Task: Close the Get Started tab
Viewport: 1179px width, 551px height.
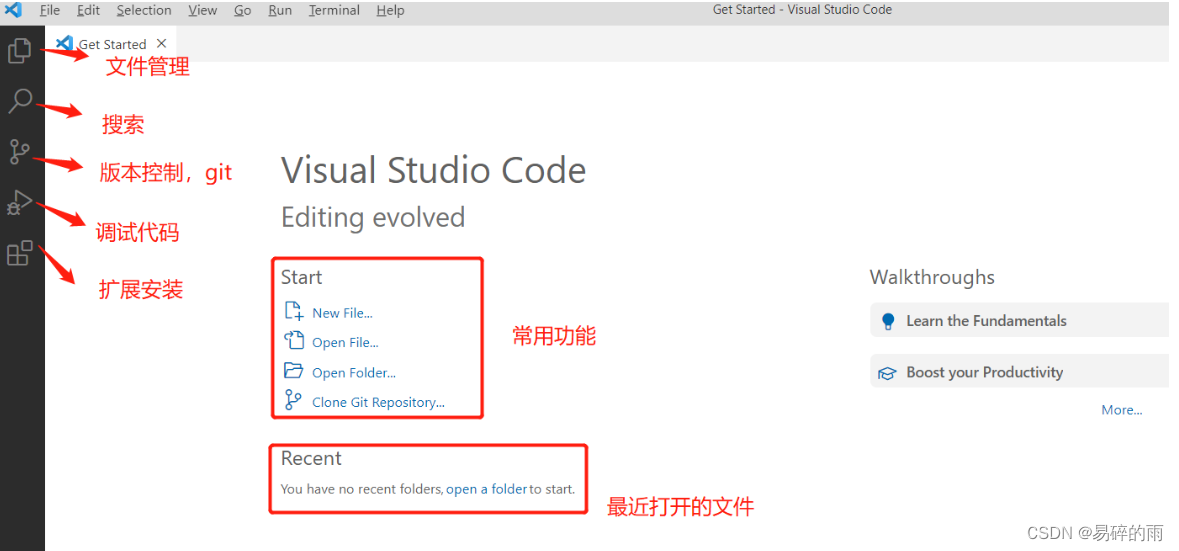Action: pos(161,44)
